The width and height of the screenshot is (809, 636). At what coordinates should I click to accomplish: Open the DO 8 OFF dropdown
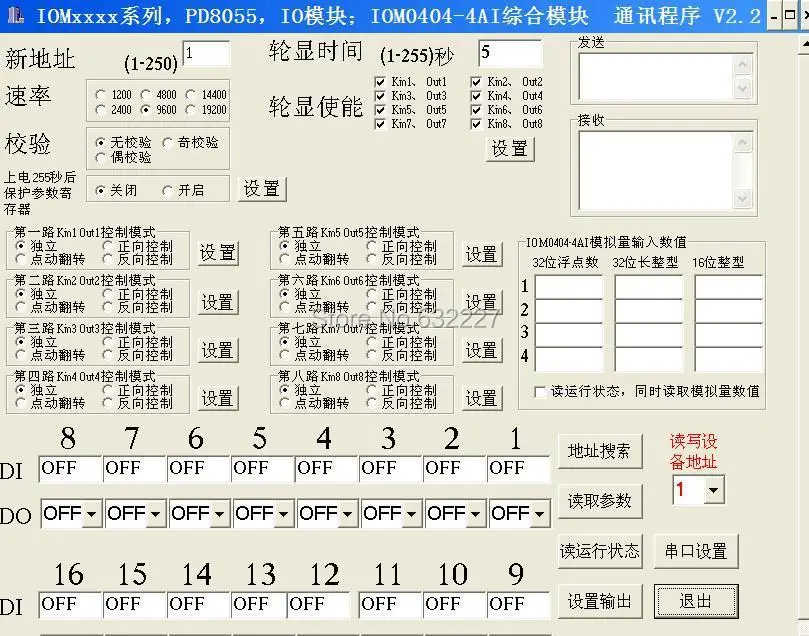click(x=92, y=514)
